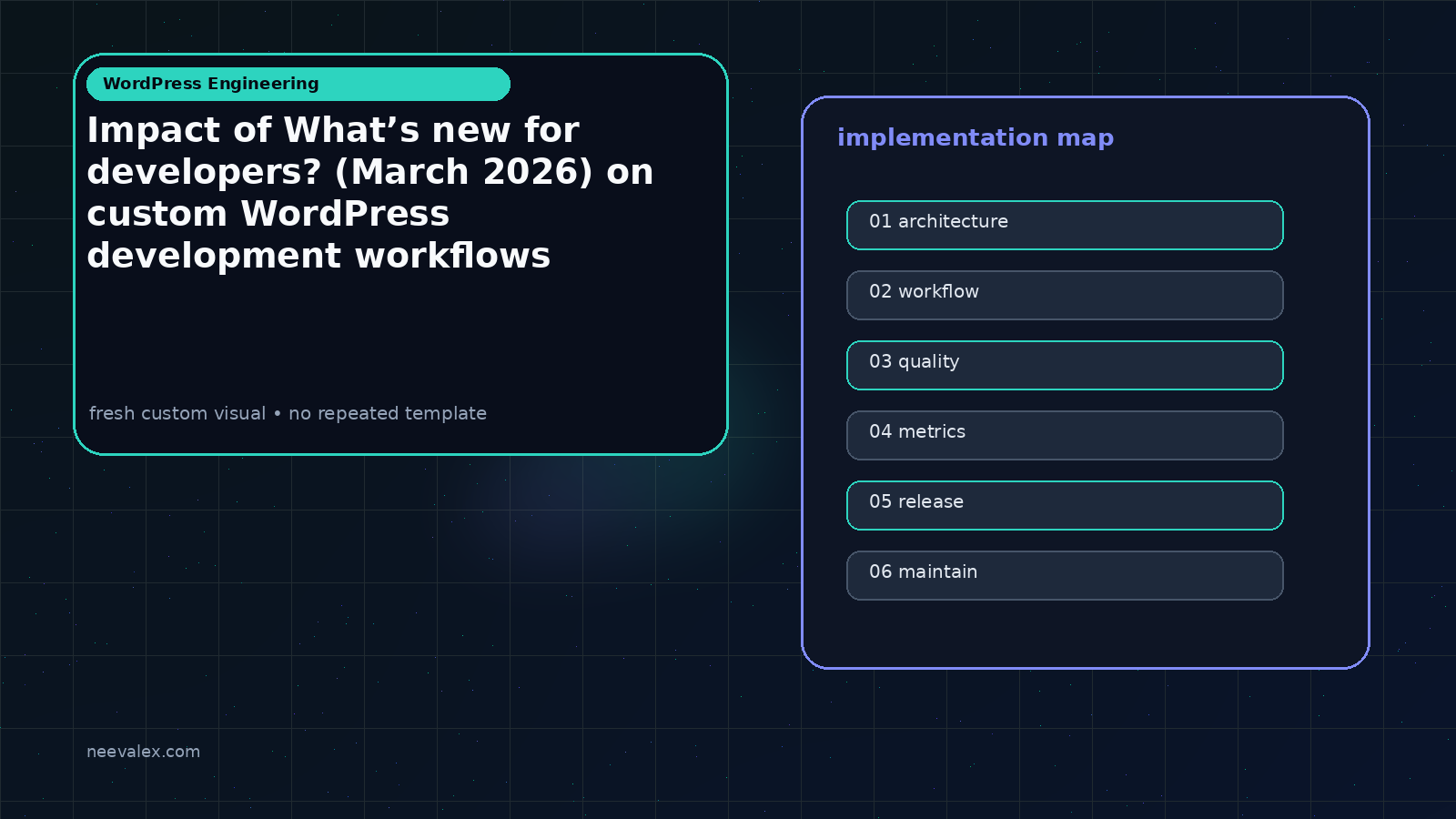The height and width of the screenshot is (819, 1456).
Task: Click the fresh custom visual caption
Action: 288,413
